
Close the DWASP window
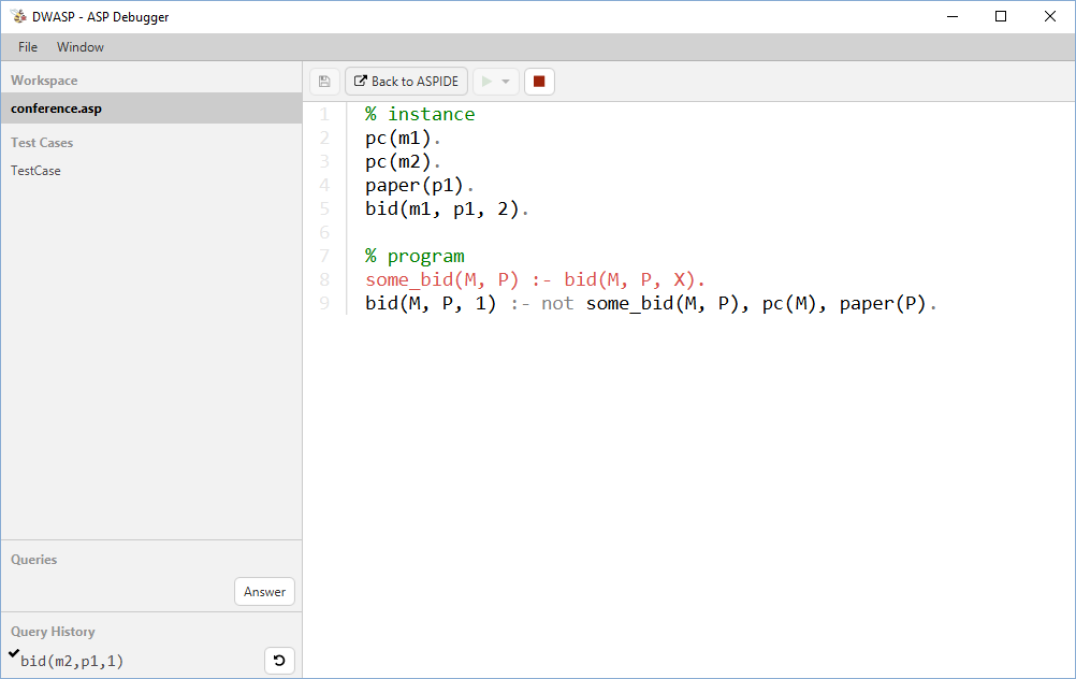(1050, 16)
